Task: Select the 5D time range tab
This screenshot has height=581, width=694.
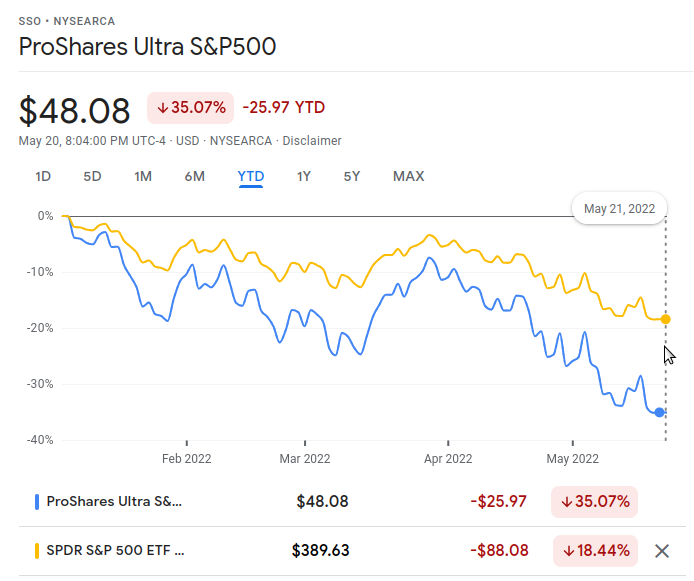Action: tap(92, 177)
